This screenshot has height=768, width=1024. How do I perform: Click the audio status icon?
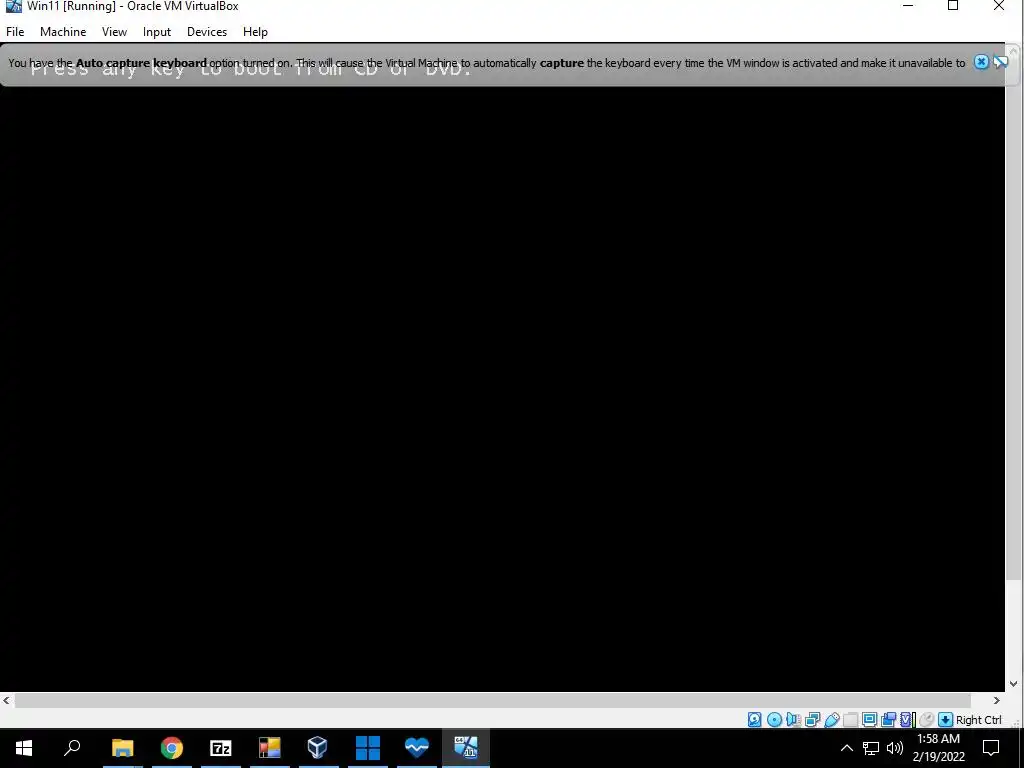tap(793, 720)
